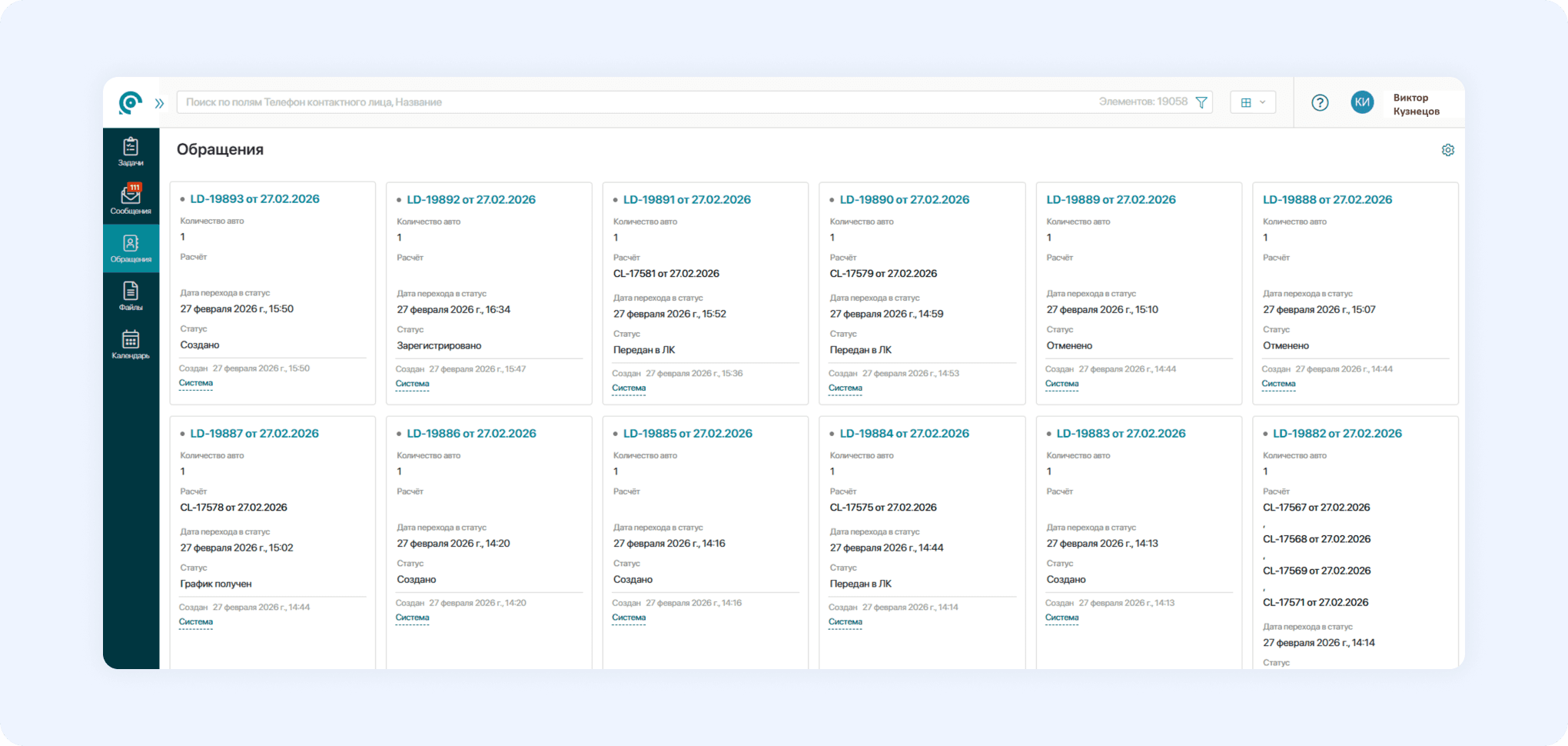Open page settings gear icon
The width and height of the screenshot is (1568, 746).
point(1448,150)
